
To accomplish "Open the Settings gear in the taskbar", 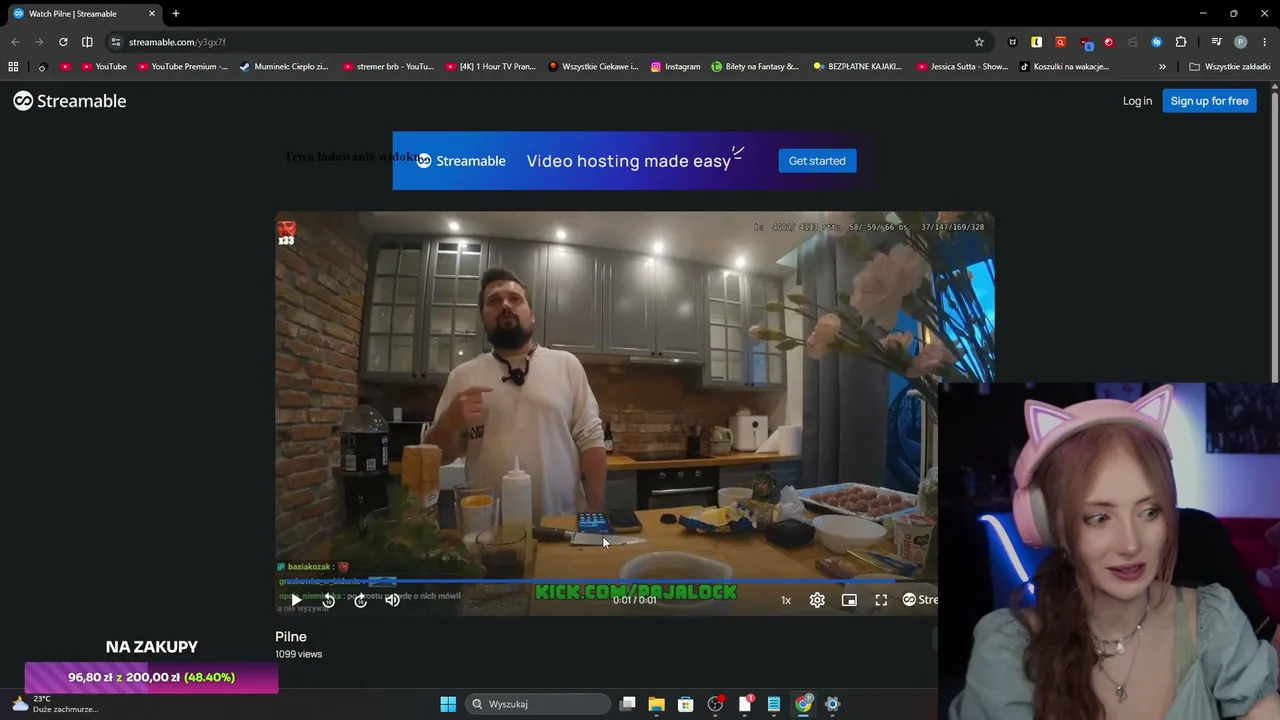I will click(x=832, y=704).
